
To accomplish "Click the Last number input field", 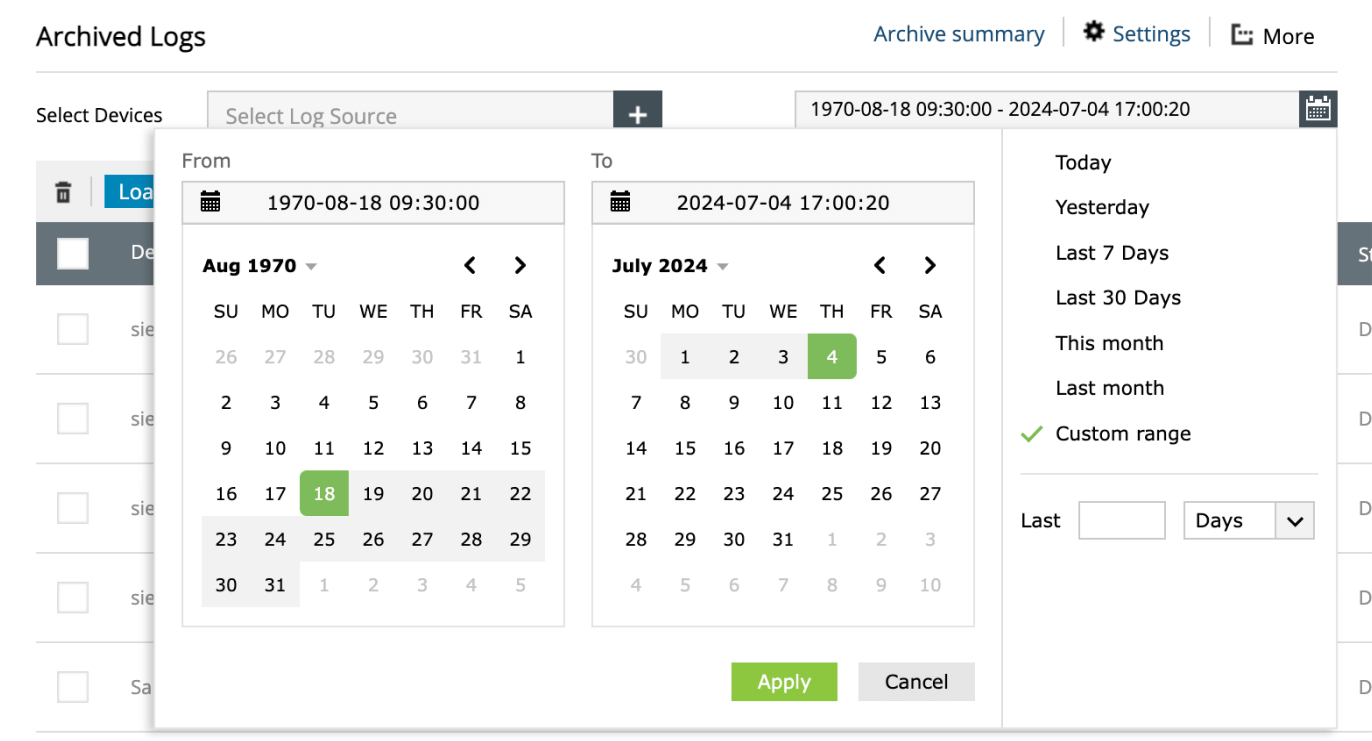I will click(x=1121, y=521).
